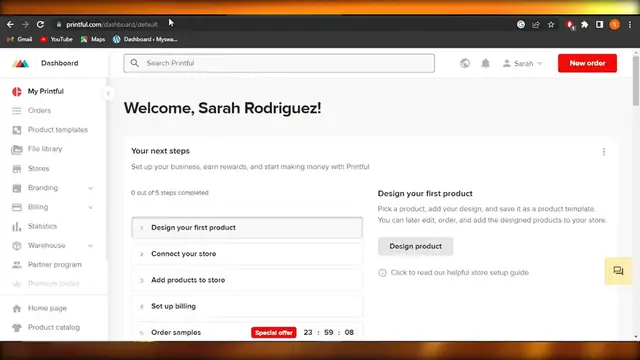Click the My Printful sidebar label

point(46,91)
